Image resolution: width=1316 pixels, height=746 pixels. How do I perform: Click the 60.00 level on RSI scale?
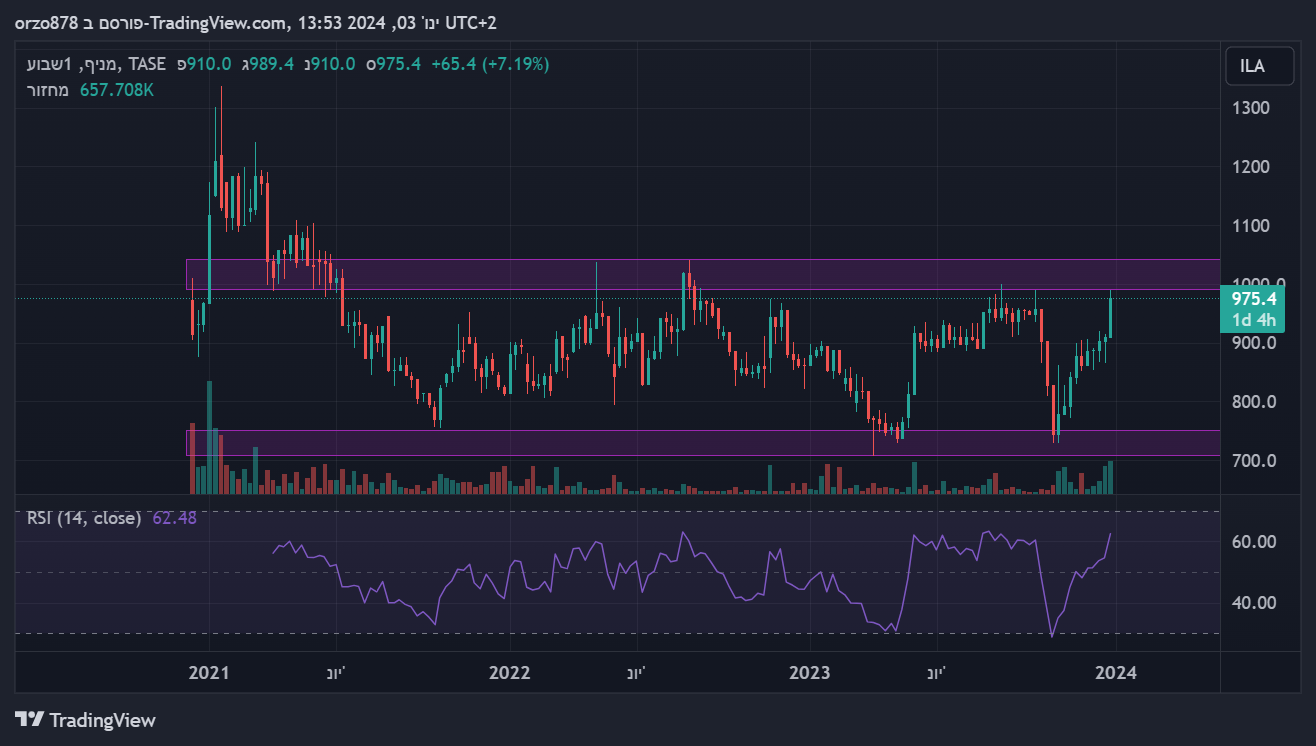(1253, 542)
